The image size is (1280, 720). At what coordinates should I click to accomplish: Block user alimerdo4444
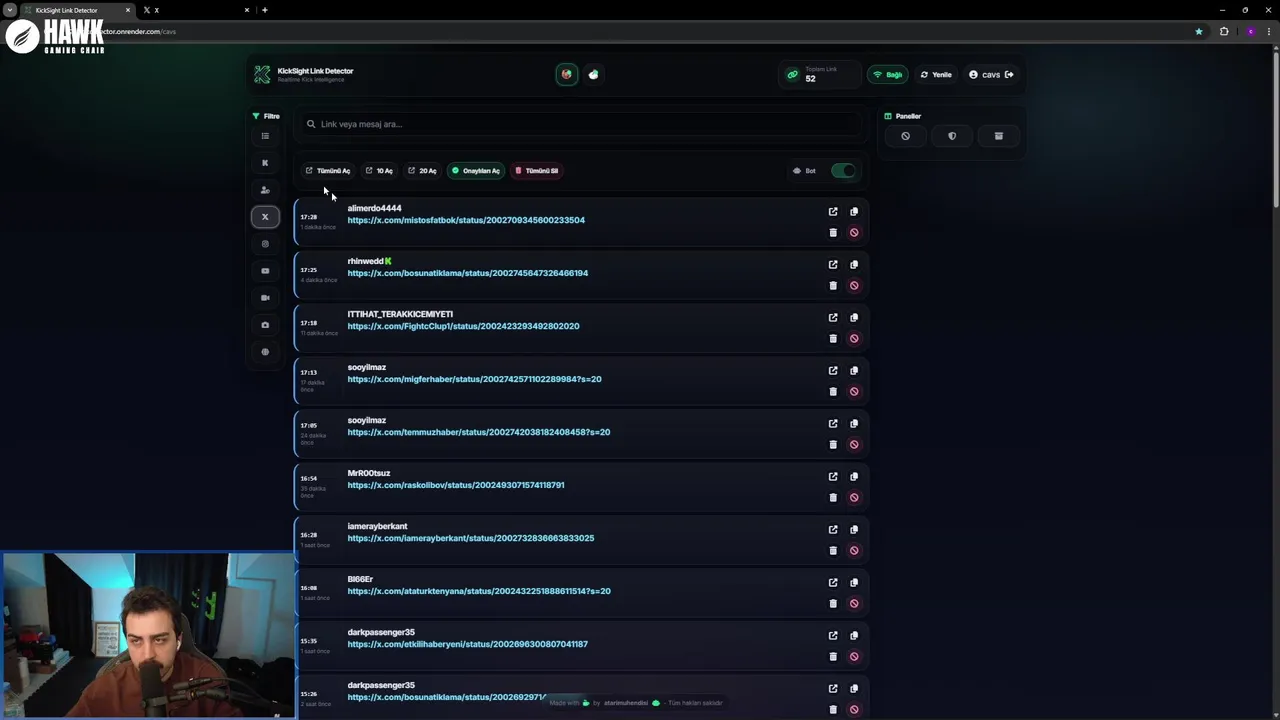pyautogui.click(x=854, y=233)
